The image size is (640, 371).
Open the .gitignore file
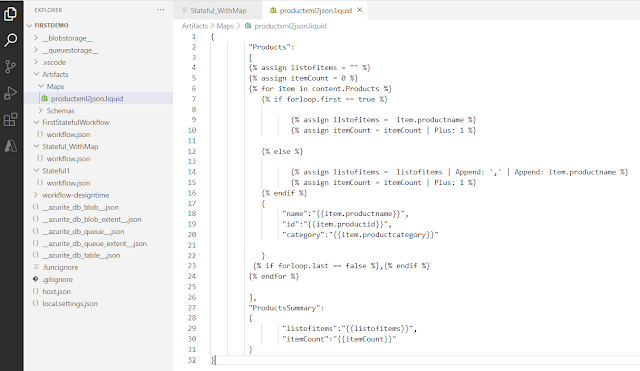click(x=58, y=280)
